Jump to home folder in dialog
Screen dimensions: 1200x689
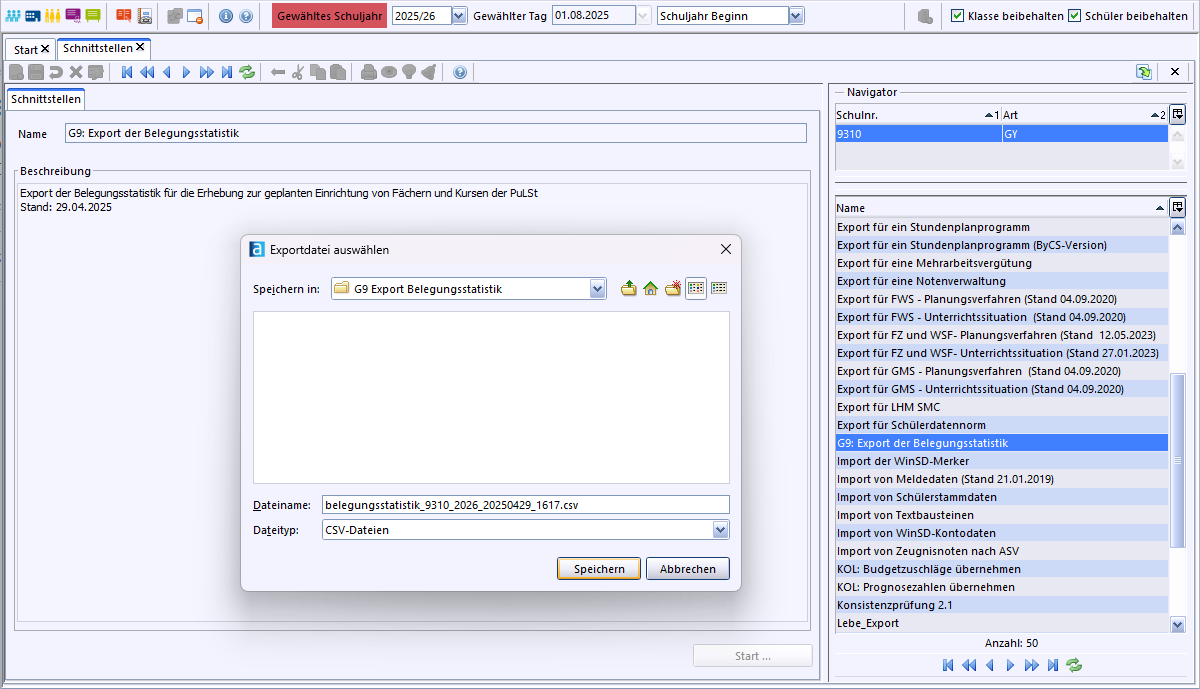[x=651, y=289]
